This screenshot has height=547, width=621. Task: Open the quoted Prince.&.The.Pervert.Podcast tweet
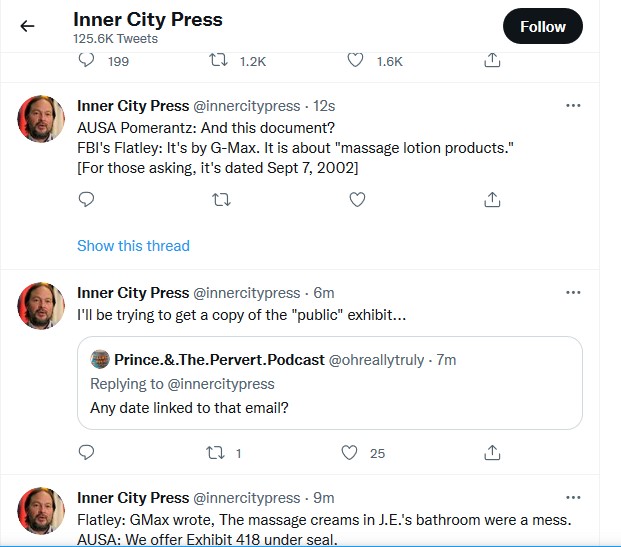330,383
